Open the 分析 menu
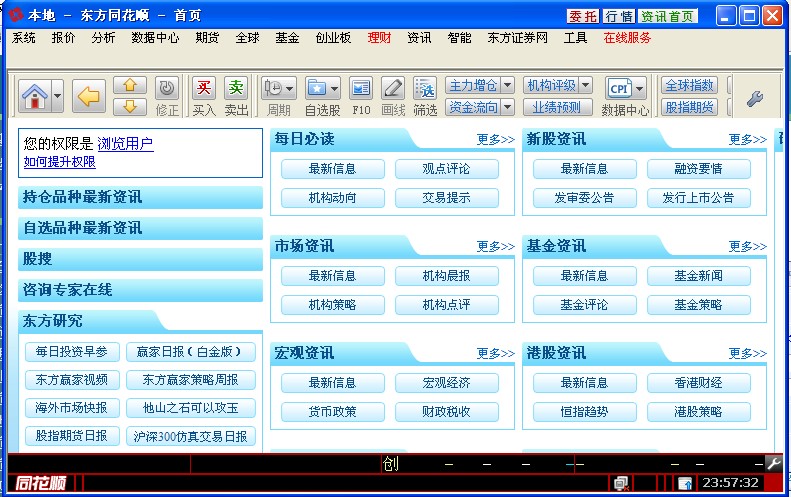Image resolution: width=791 pixels, height=497 pixels. [x=103, y=38]
